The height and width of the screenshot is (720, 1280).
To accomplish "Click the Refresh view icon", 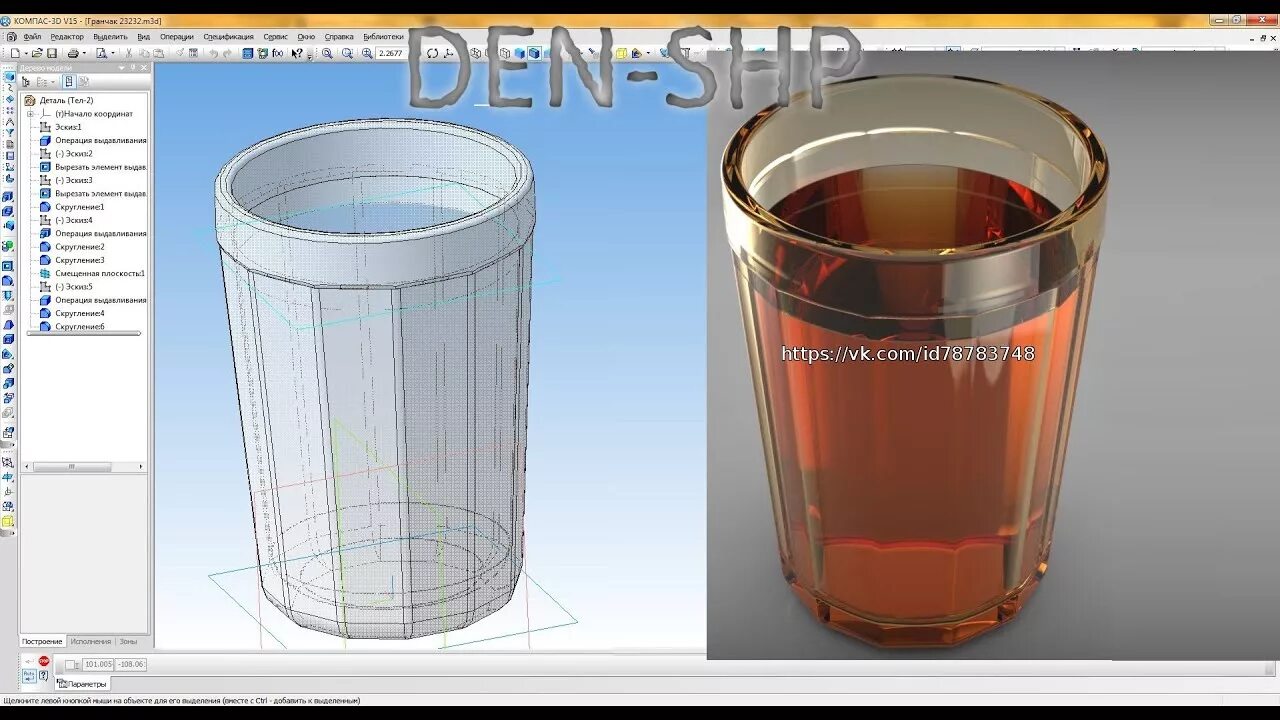I will [432, 53].
